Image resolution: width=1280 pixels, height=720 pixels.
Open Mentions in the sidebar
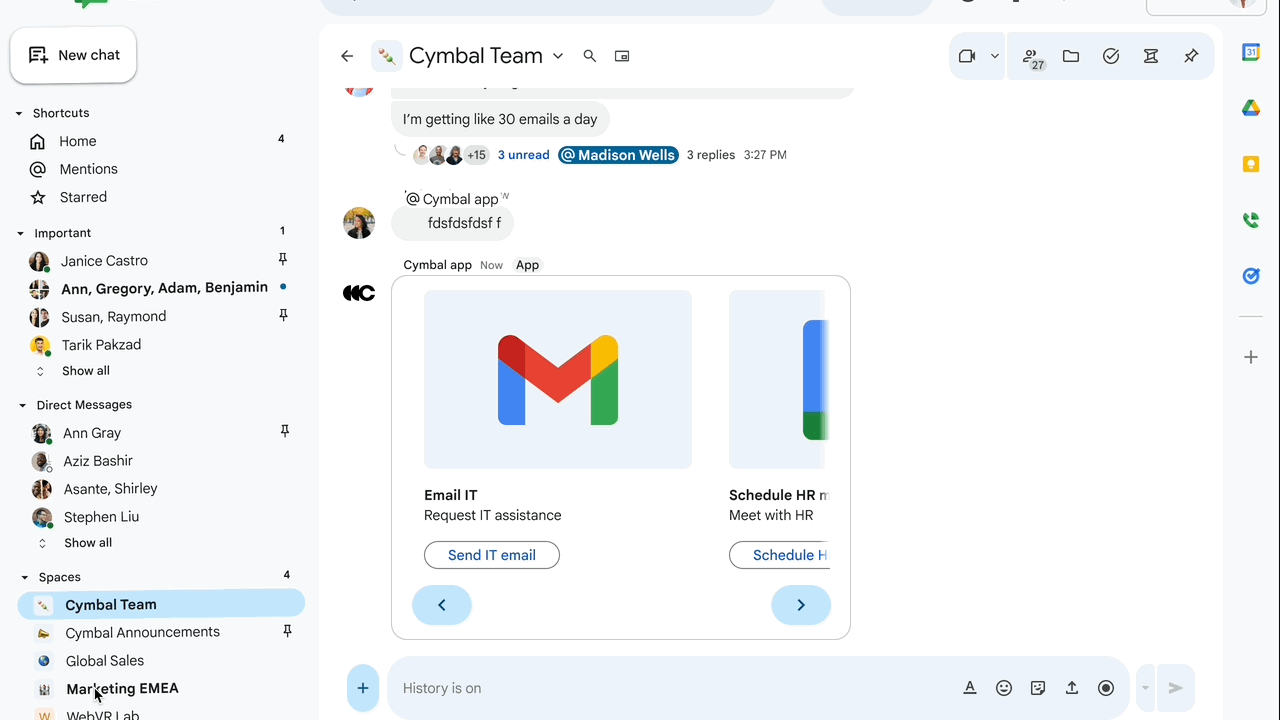point(88,169)
